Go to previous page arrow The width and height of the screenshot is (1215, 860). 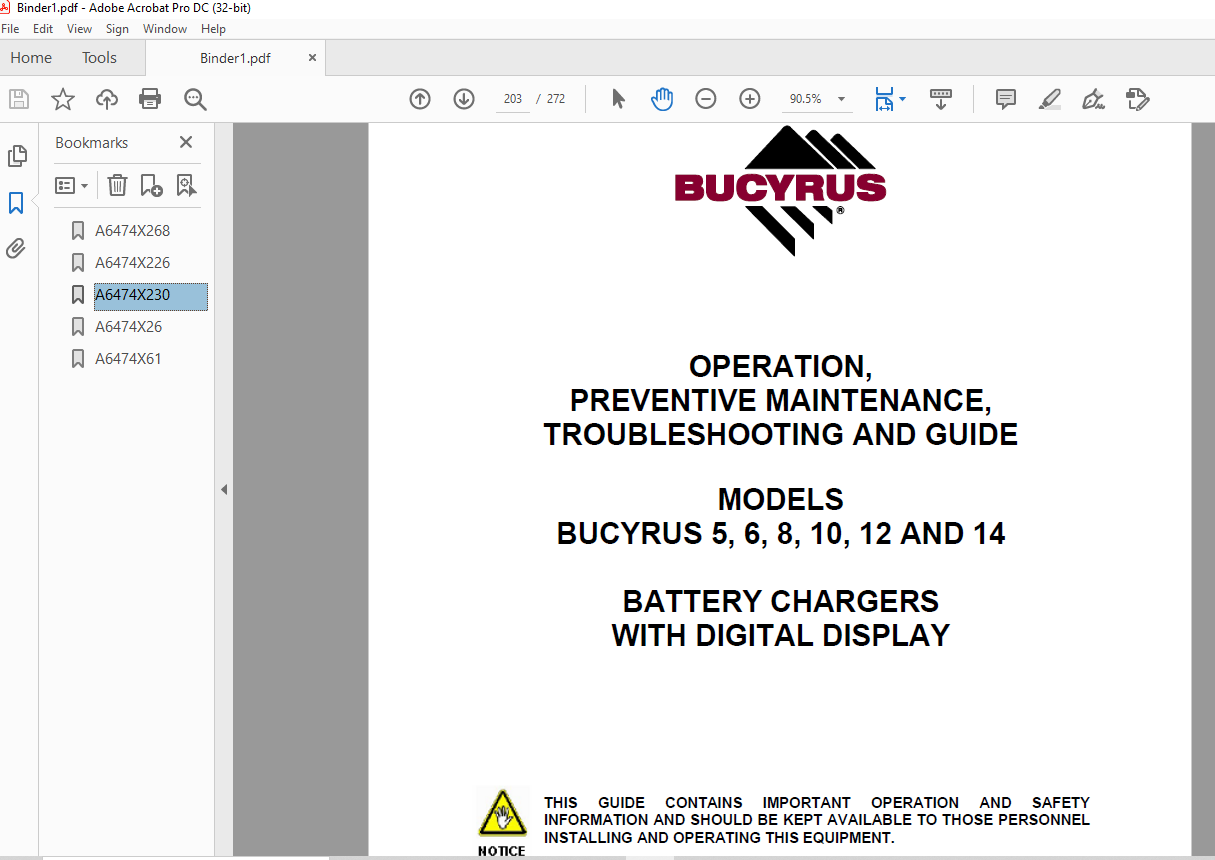pyautogui.click(x=420, y=99)
